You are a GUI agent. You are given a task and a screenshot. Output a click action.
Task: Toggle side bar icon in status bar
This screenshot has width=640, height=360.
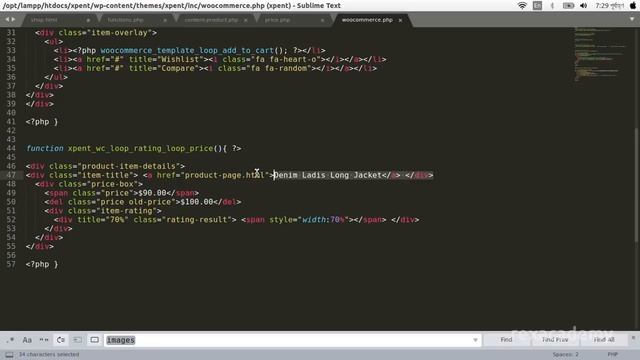9,354
